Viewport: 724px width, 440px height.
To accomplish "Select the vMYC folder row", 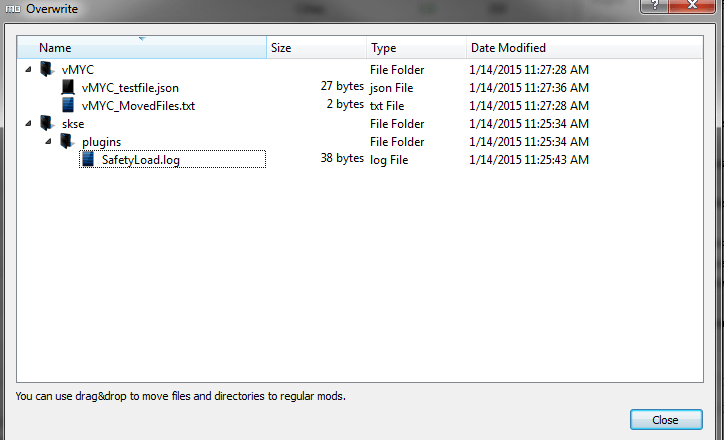I will 360,69.
